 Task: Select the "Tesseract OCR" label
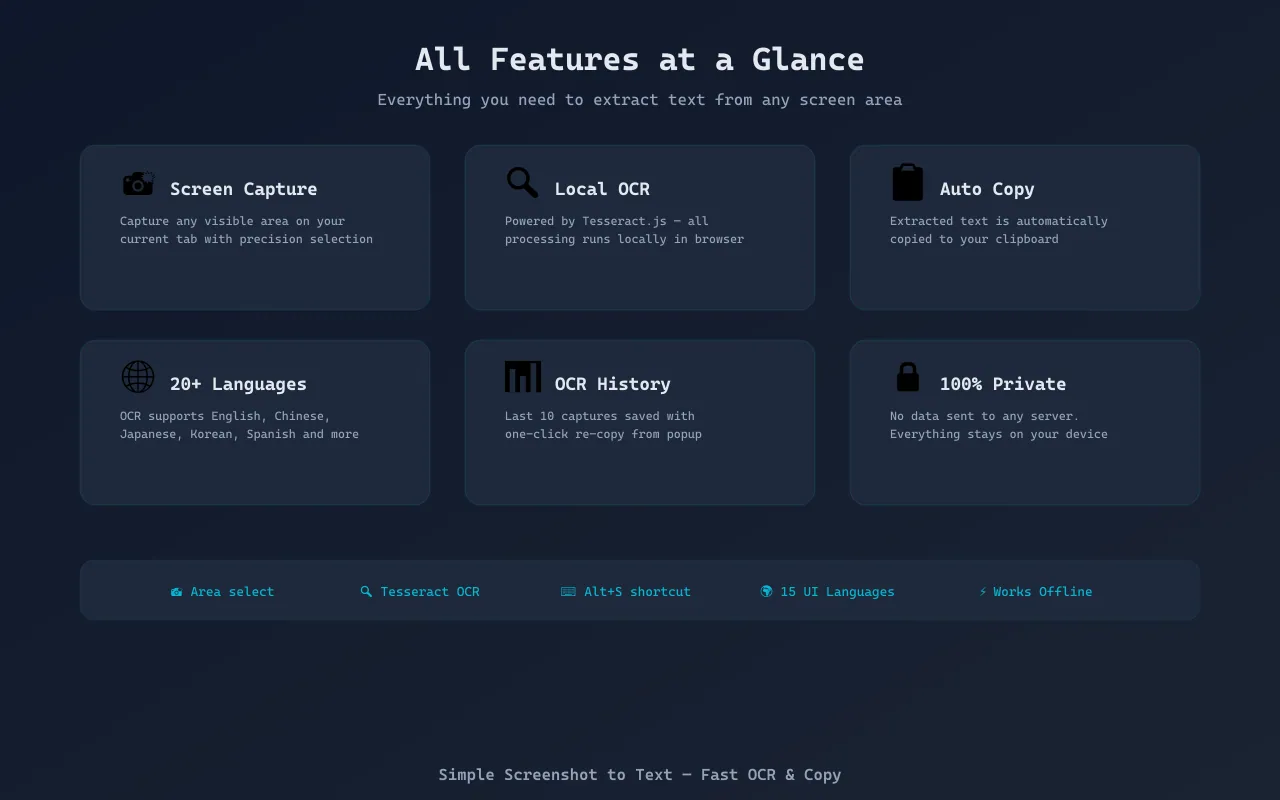(x=430, y=592)
